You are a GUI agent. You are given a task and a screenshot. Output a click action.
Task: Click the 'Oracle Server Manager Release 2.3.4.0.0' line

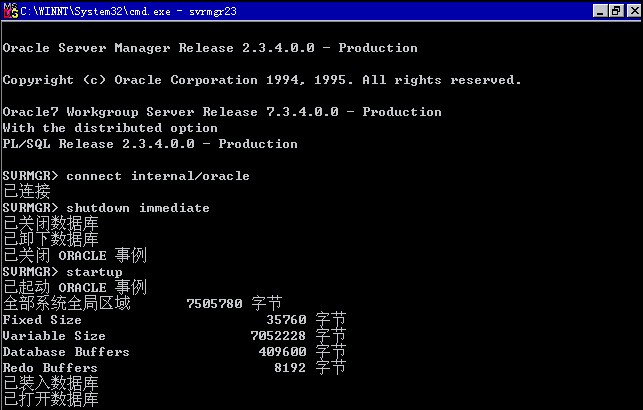point(210,48)
